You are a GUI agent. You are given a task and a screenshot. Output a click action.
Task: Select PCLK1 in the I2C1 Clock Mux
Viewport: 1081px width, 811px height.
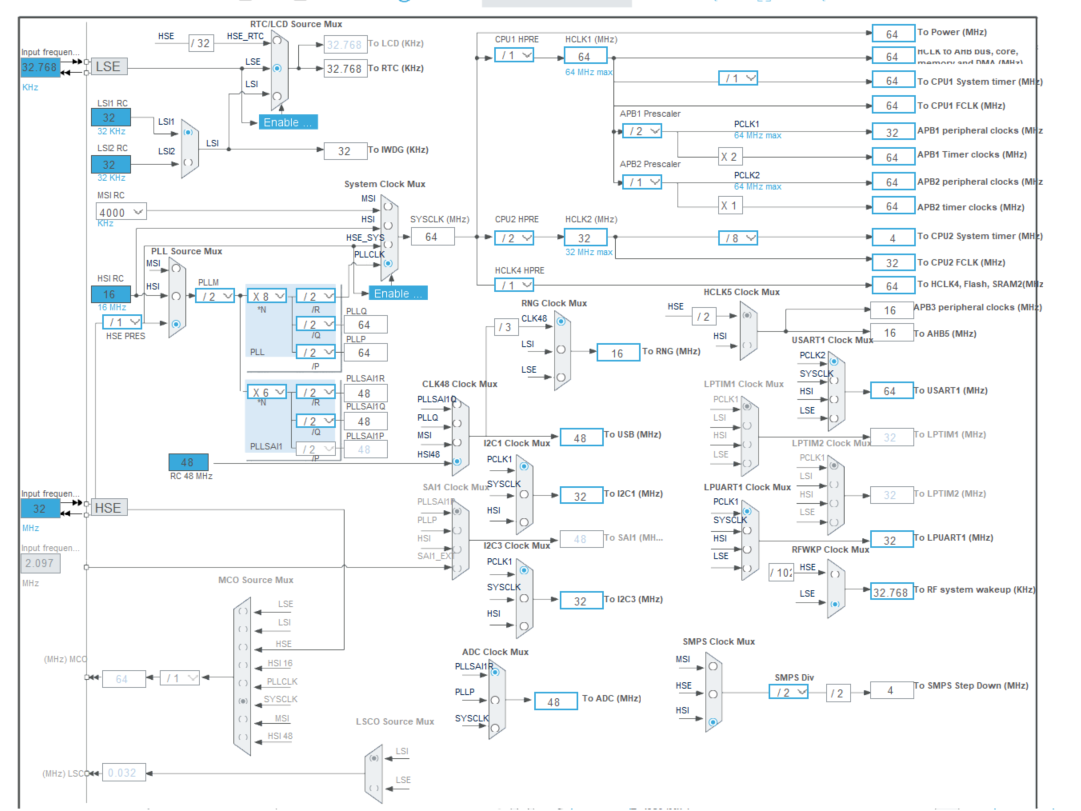tap(523, 467)
